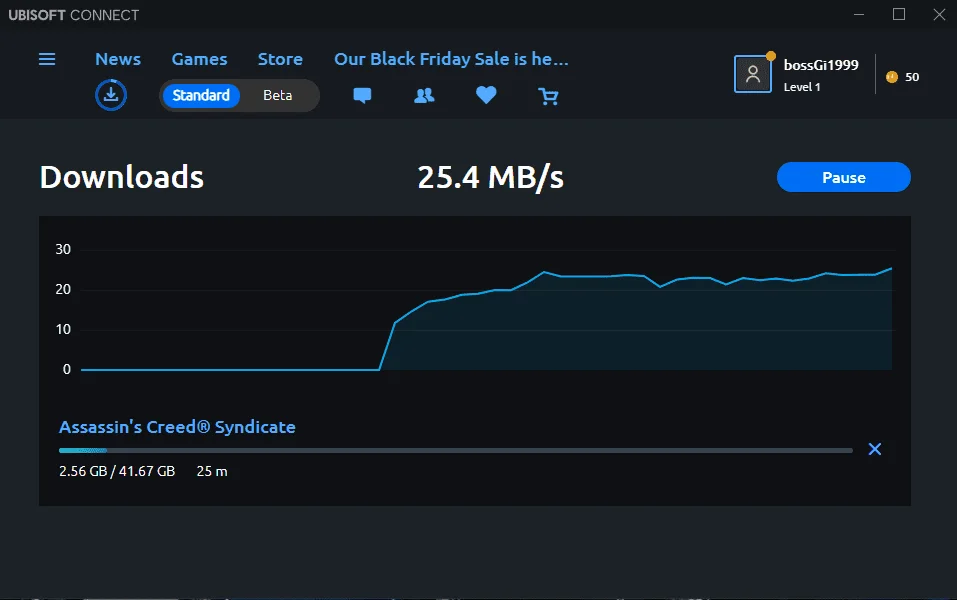957x600 pixels.
Task: Click the Ubisoft Connect title text
Action: [73, 15]
